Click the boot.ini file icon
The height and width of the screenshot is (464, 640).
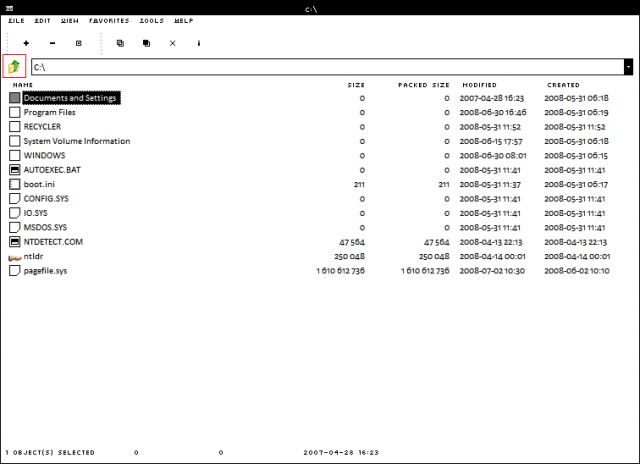[x=15, y=184]
